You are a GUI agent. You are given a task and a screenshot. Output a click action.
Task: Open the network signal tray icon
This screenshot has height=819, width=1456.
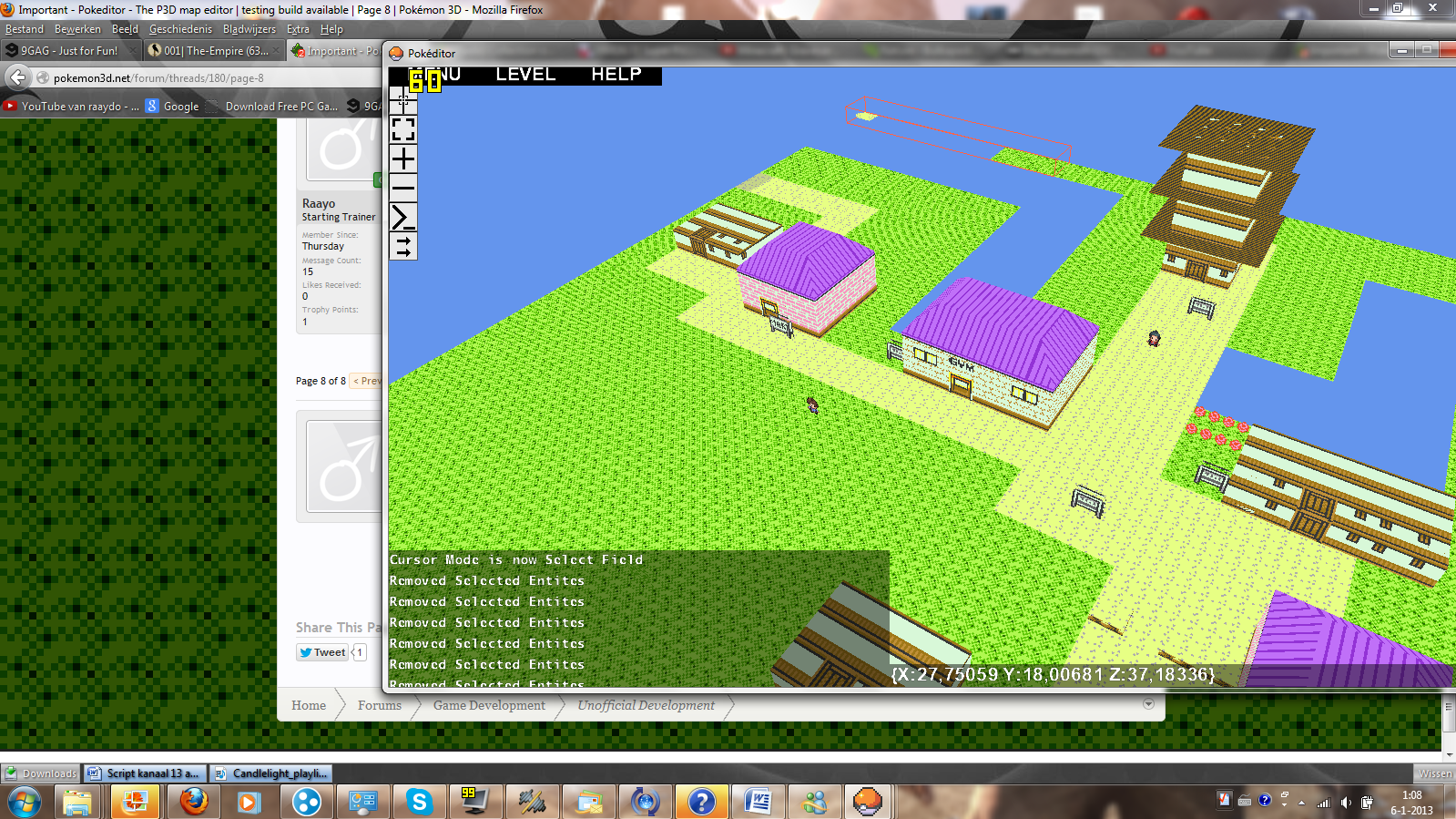1324,803
